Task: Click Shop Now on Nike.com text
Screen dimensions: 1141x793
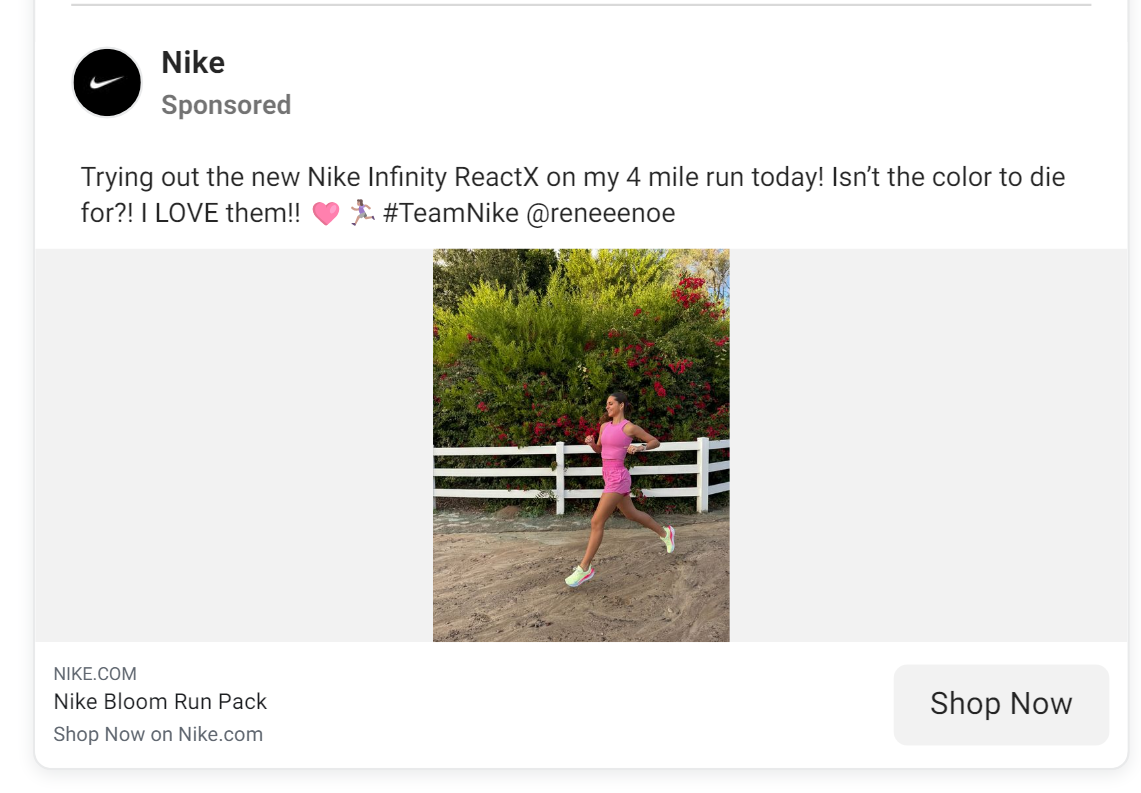Action: [159, 733]
